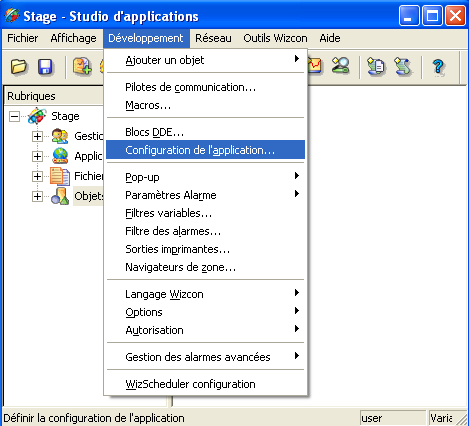Select the Stage tree item
The height and width of the screenshot is (426, 469).
pyautogui.click(x=65, y=116)
